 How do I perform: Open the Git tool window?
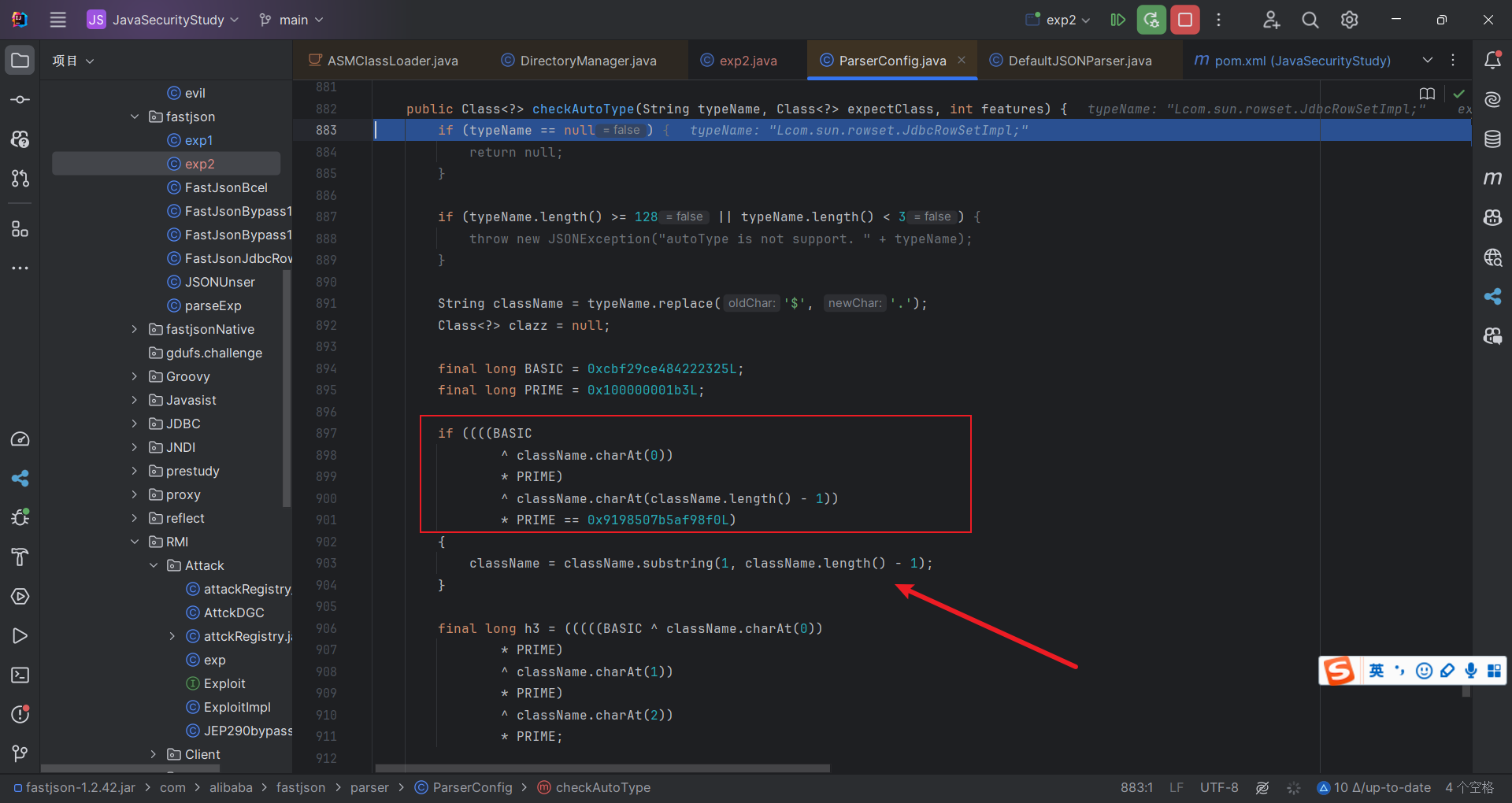20,753
